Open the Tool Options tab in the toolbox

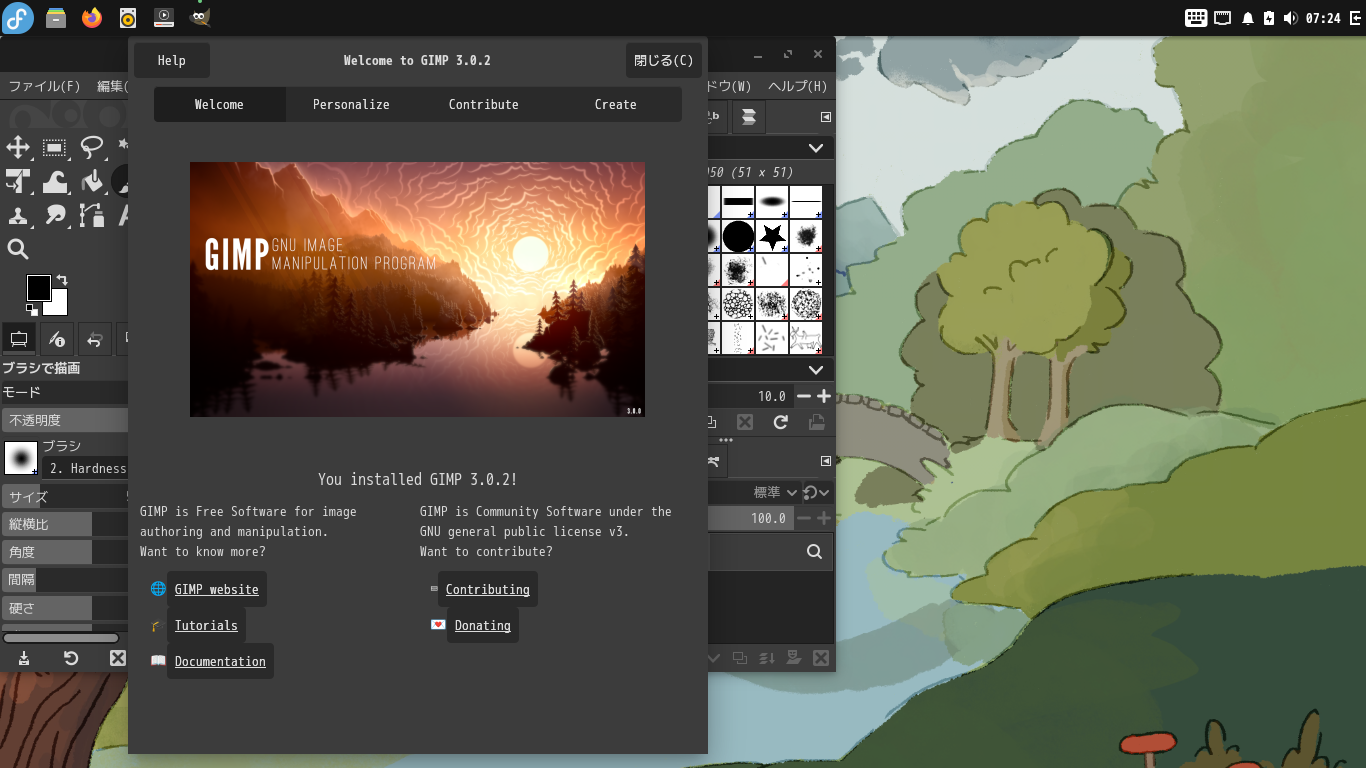coord(19,339)
